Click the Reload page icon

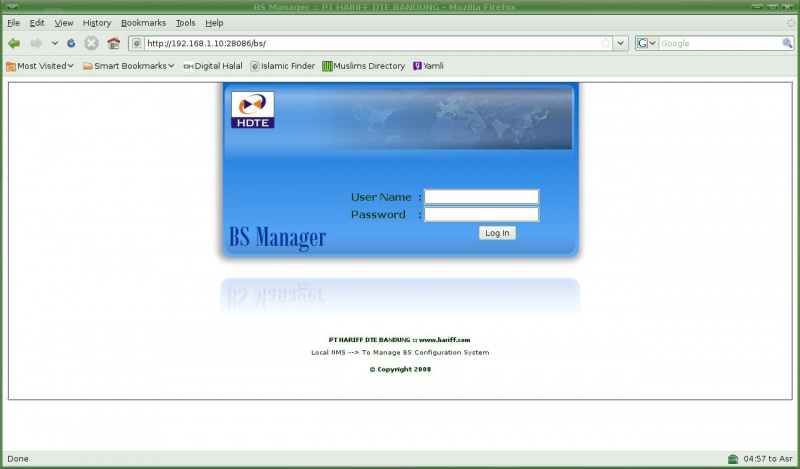[71, 44]
